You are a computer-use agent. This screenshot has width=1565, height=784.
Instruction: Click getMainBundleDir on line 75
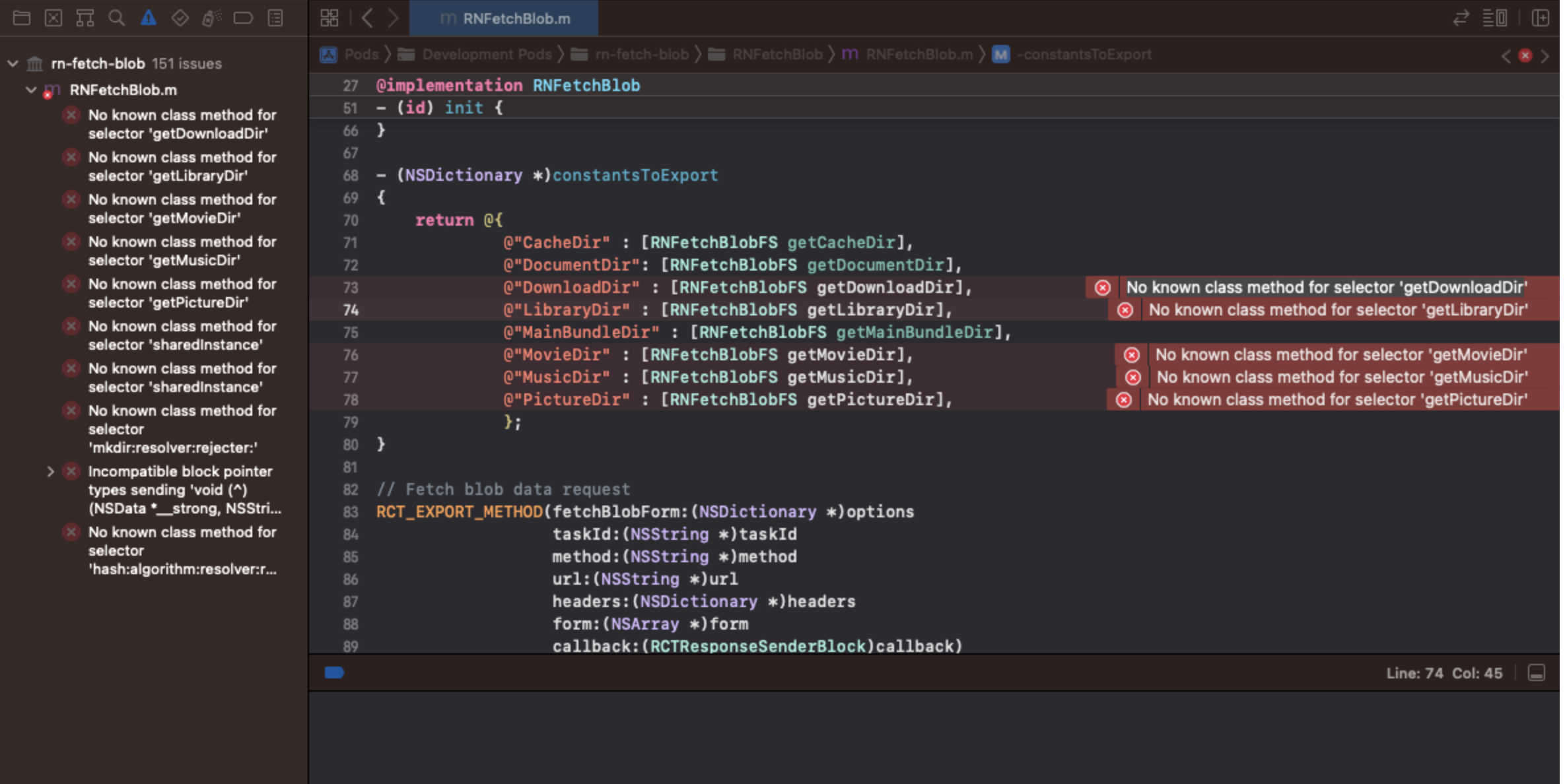click(x=914, y=333)
